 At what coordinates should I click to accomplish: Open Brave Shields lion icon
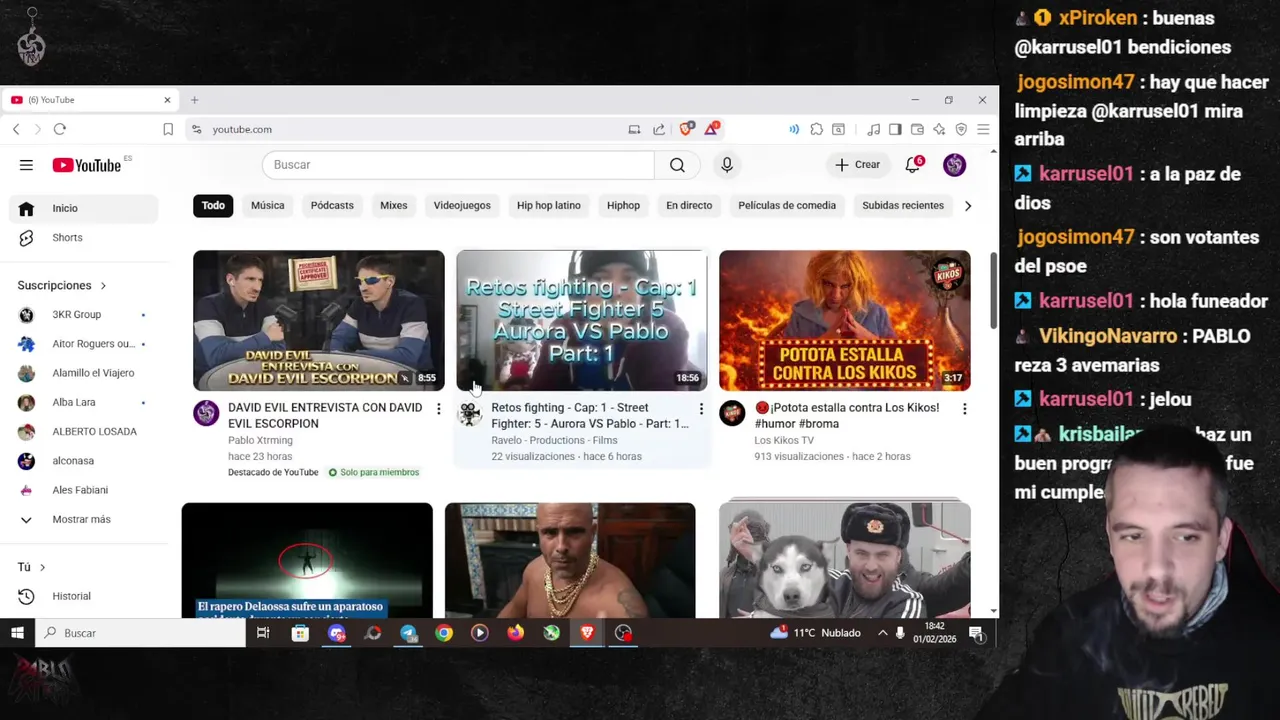click(x=686, y=129)
